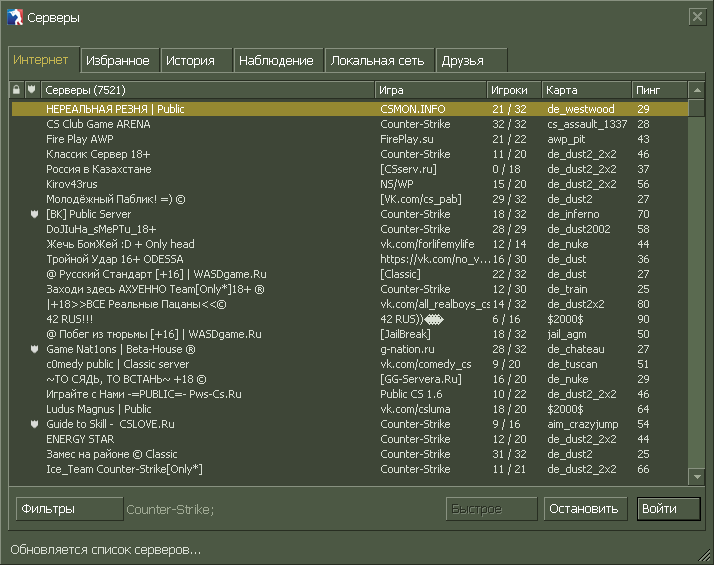The height and width of the screenshot is (565, 714).
Task: Sort servers by the Пинг column
Action: pyautogui.click(x=659, y=90)
